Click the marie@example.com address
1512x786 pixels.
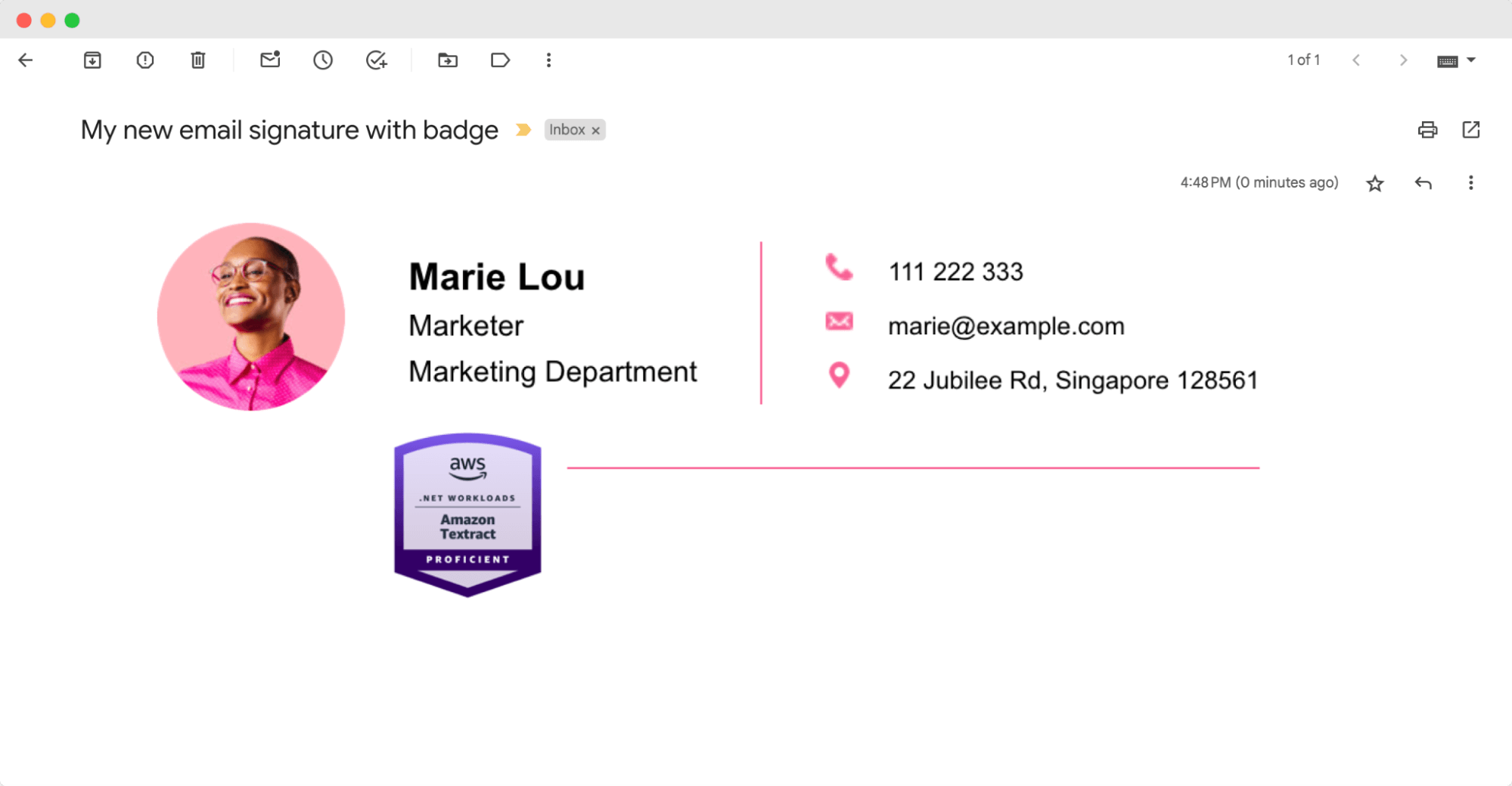tap(1006, 325)
